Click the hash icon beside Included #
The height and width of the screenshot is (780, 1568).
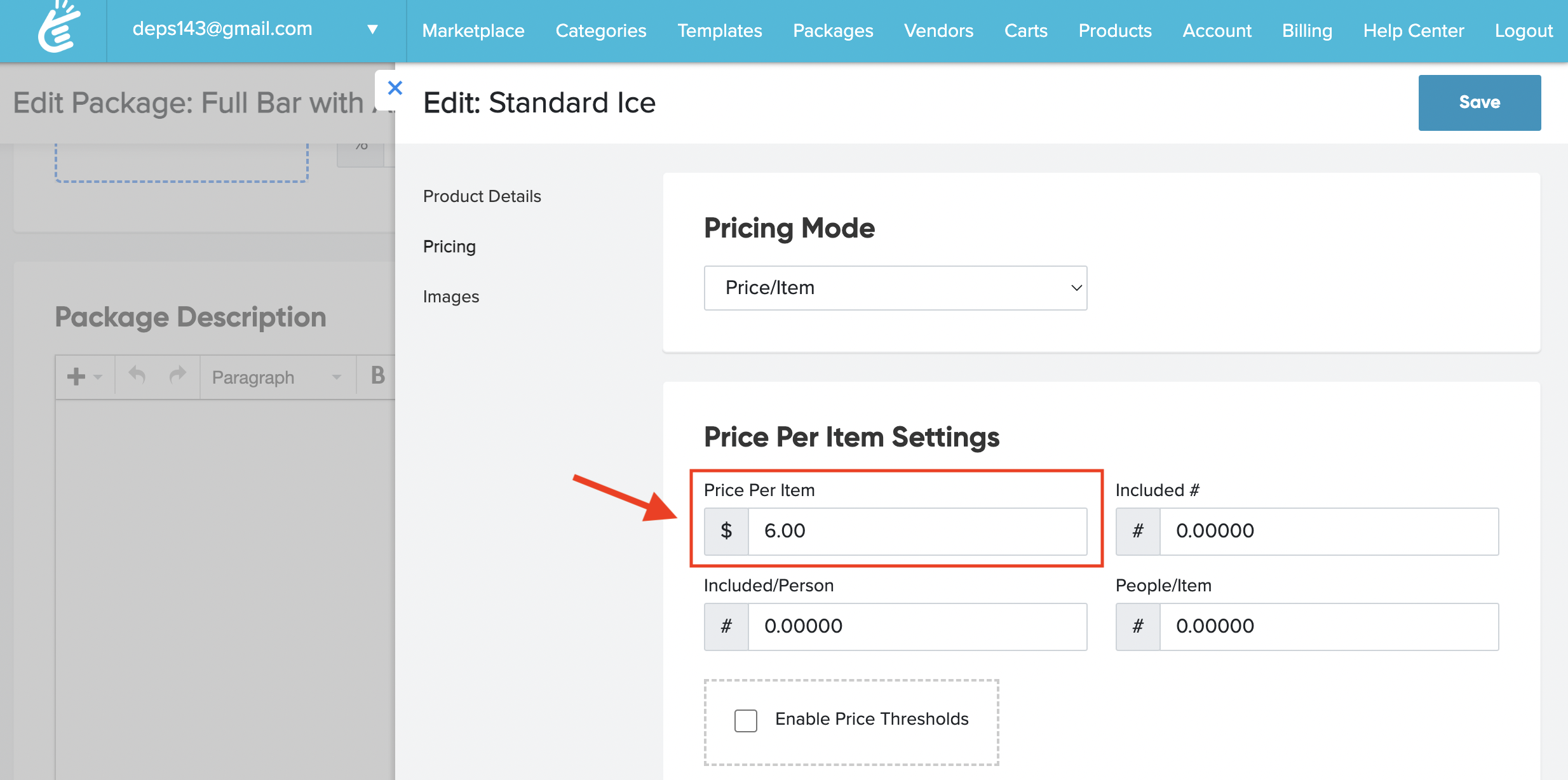click(x=1138, y=531)
